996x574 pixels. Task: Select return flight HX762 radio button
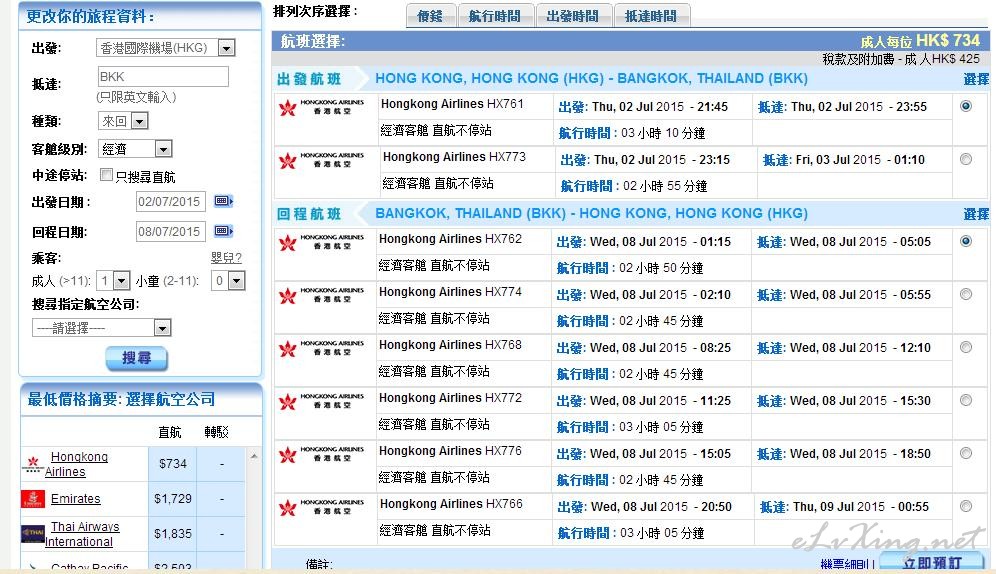click(966, 241)
